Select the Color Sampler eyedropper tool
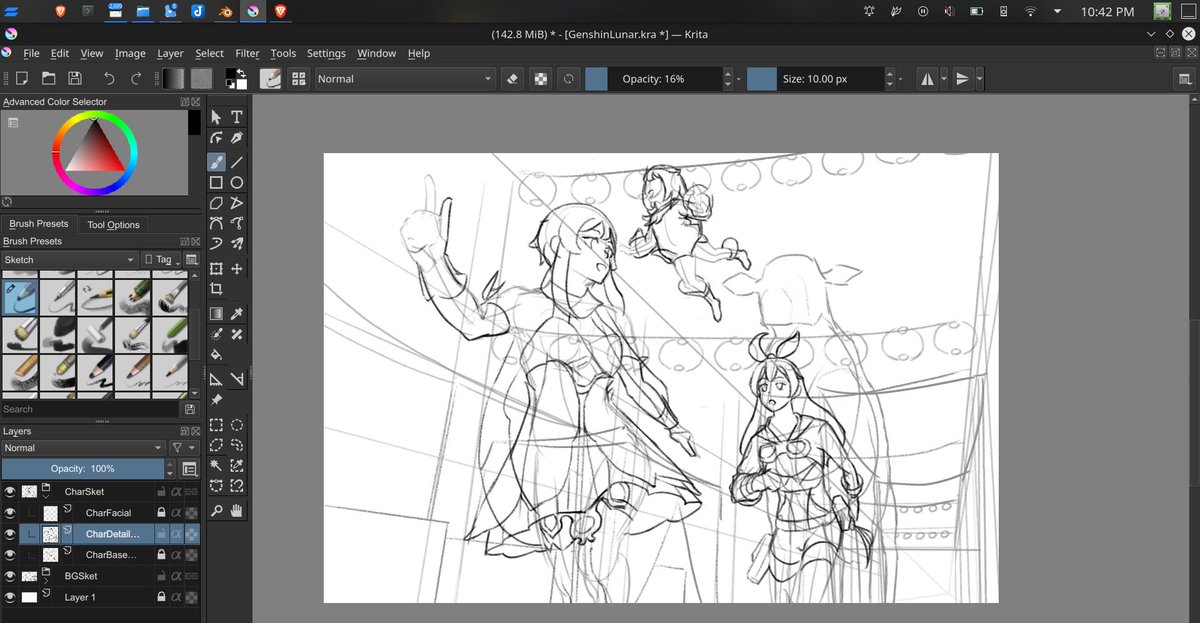Image resolution: width=1200 pixels, height=623 pixels. click(237, 313)
